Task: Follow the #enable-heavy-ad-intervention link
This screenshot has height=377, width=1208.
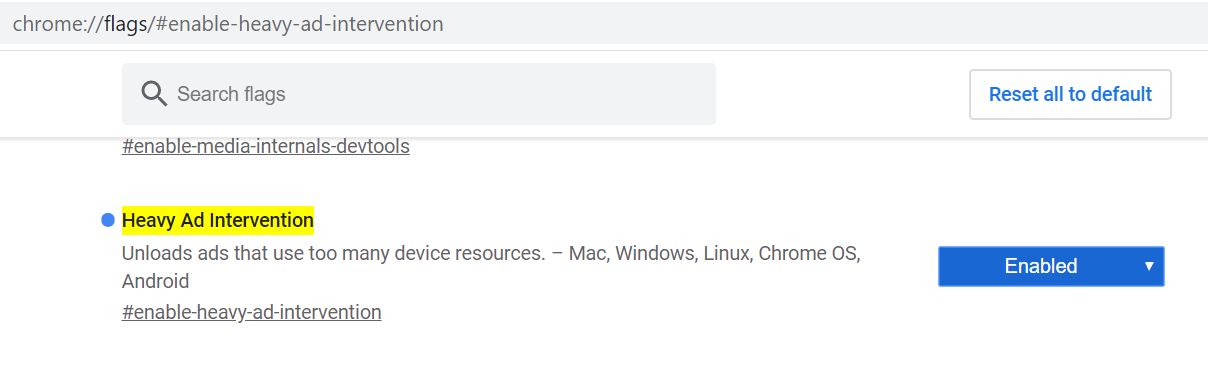Action: pos(252,312)
